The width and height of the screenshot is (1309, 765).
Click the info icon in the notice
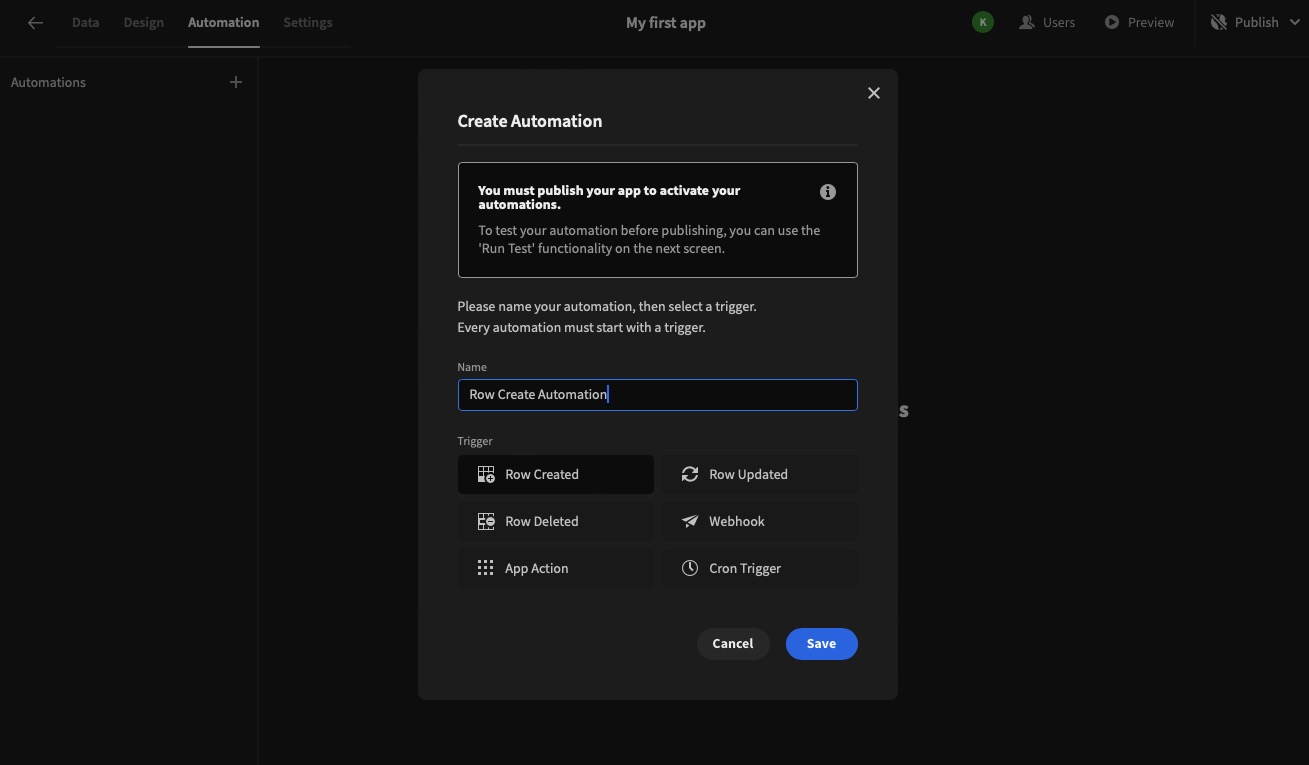pos(827,191)
